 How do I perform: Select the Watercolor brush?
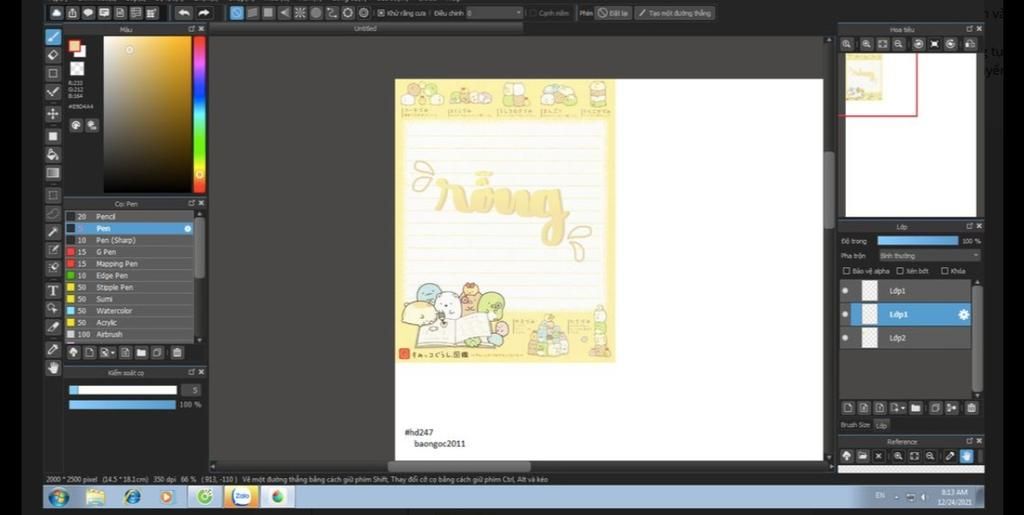pyautogui.click(x=130, y=311)
